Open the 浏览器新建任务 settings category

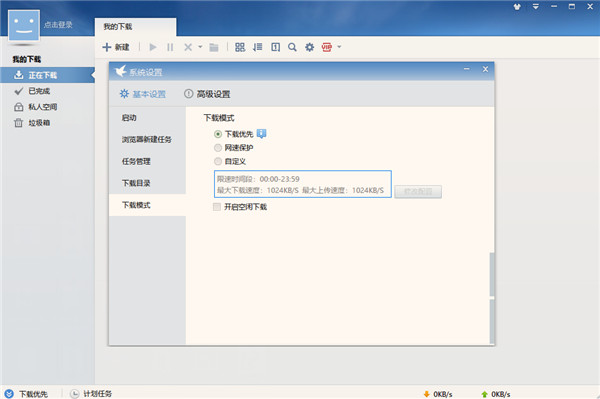tap(147, 139)
